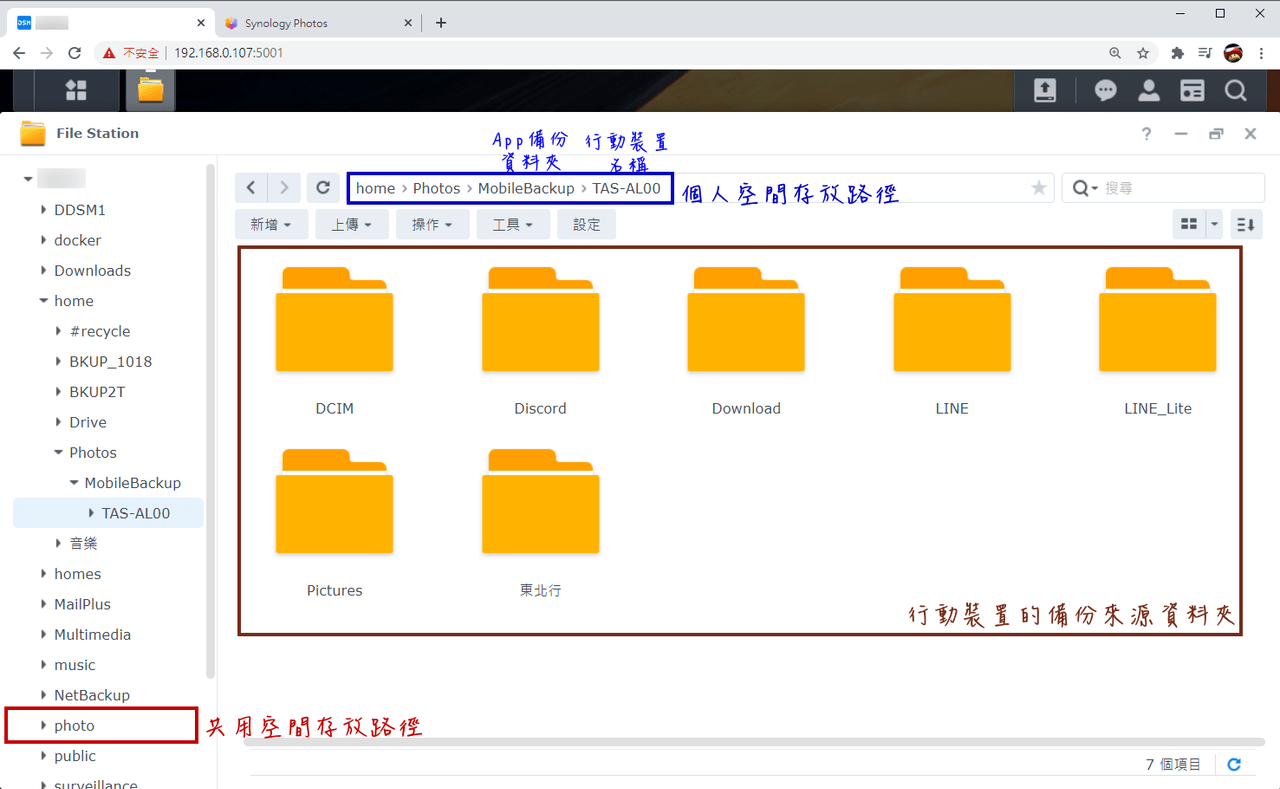This screenshot has width=1280, height=789.
Task: Click TAS-AL00 in the path breadcrumb
Action: 626,188
